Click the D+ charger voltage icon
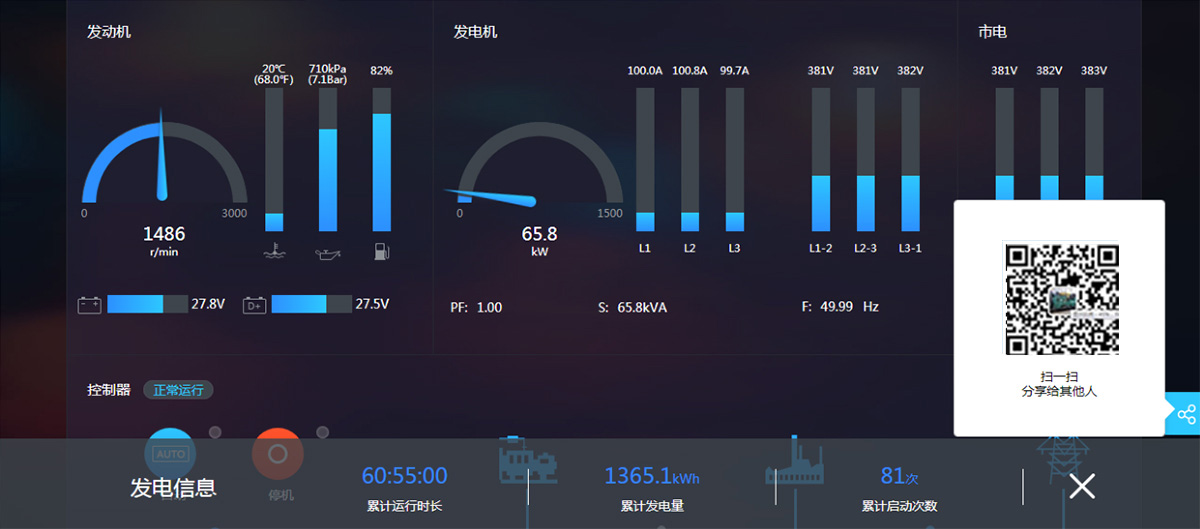The width and height of the screenshot is (1200, 529). (x=254, y=305)
